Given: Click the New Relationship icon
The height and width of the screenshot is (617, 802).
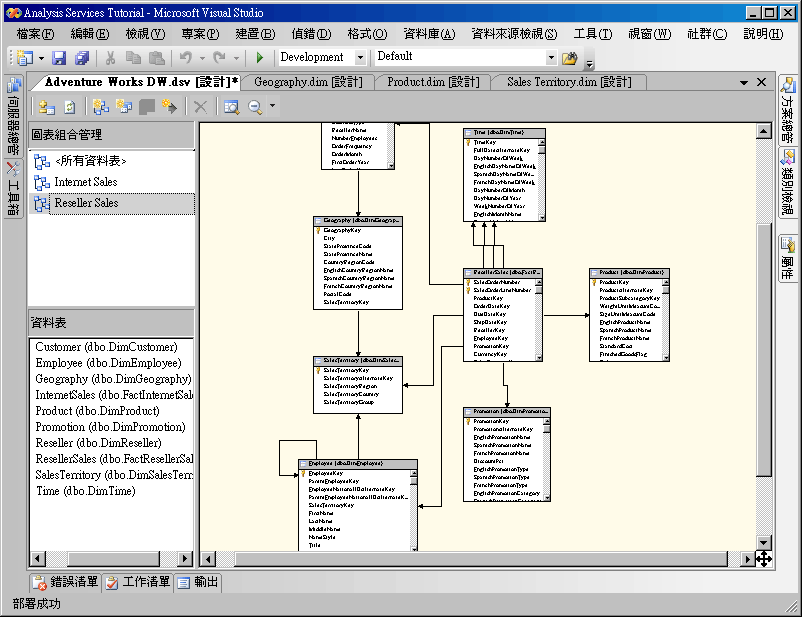Looking at the screenshot, I should pos(169,106).
